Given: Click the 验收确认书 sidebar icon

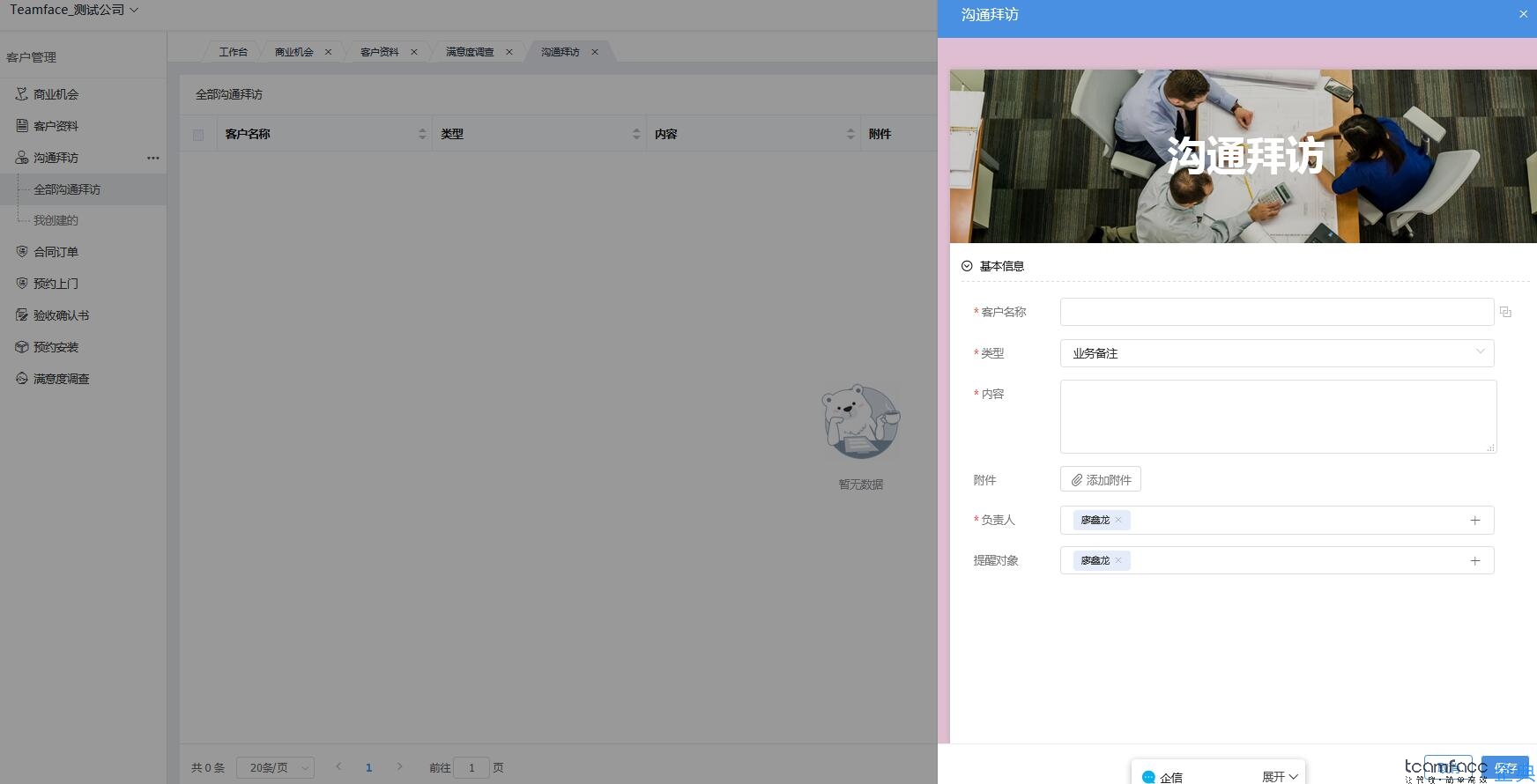Looking at the screenshot, I should (22, 314).
